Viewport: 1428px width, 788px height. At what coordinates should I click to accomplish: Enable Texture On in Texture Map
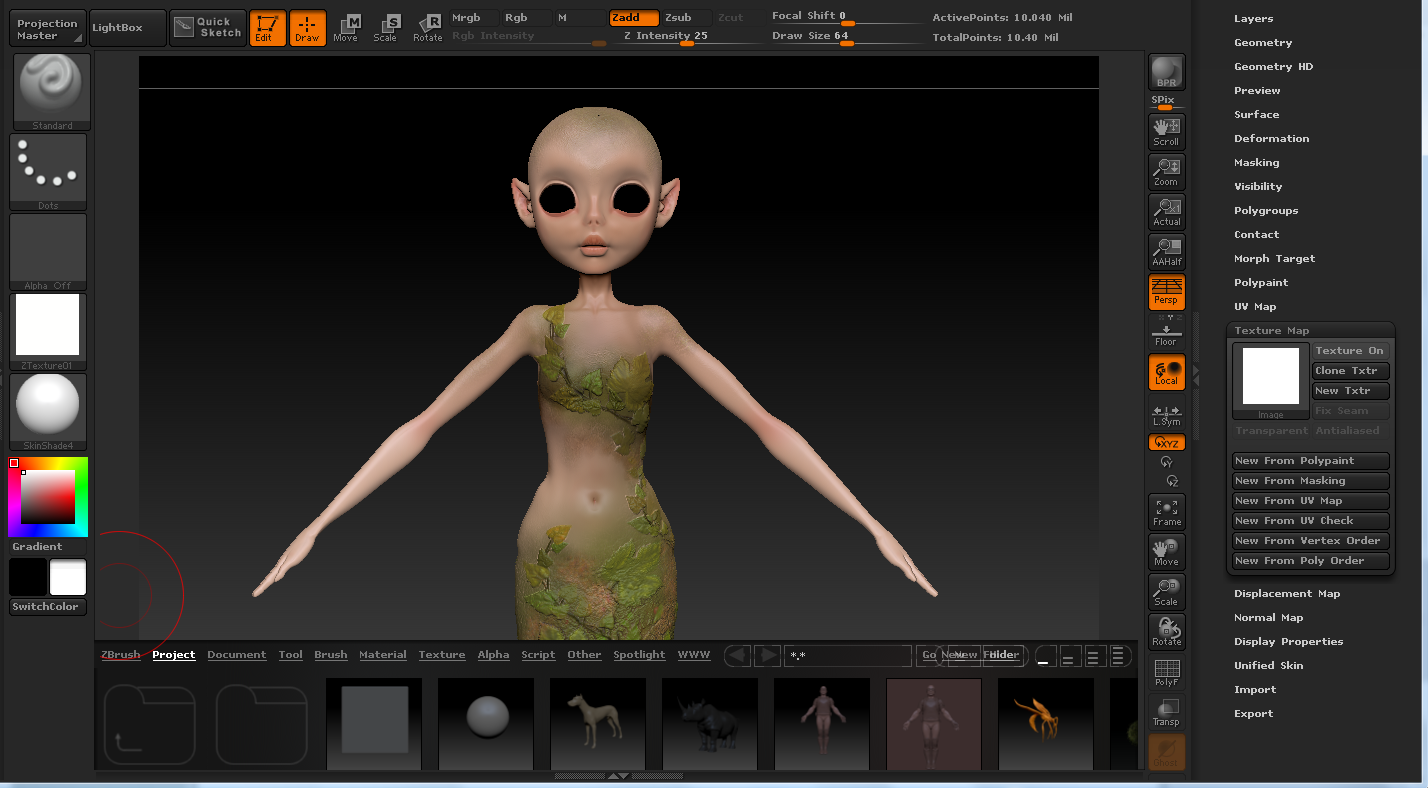1350,351
